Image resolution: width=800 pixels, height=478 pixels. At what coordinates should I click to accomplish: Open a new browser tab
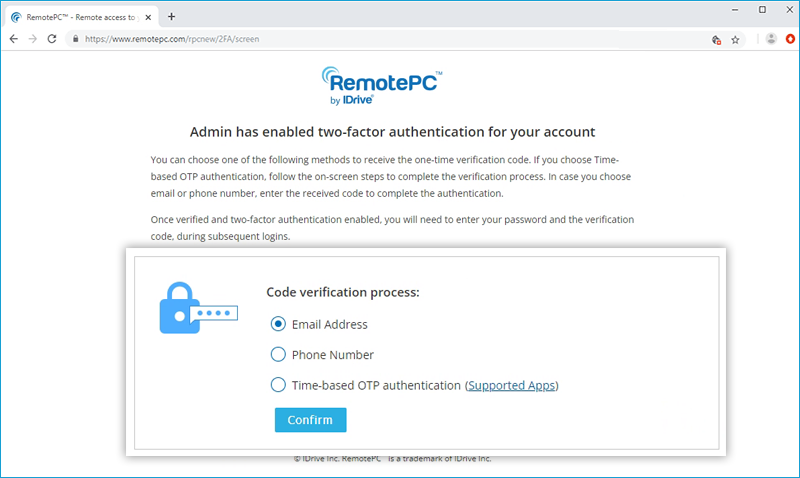tap(171, 16)
